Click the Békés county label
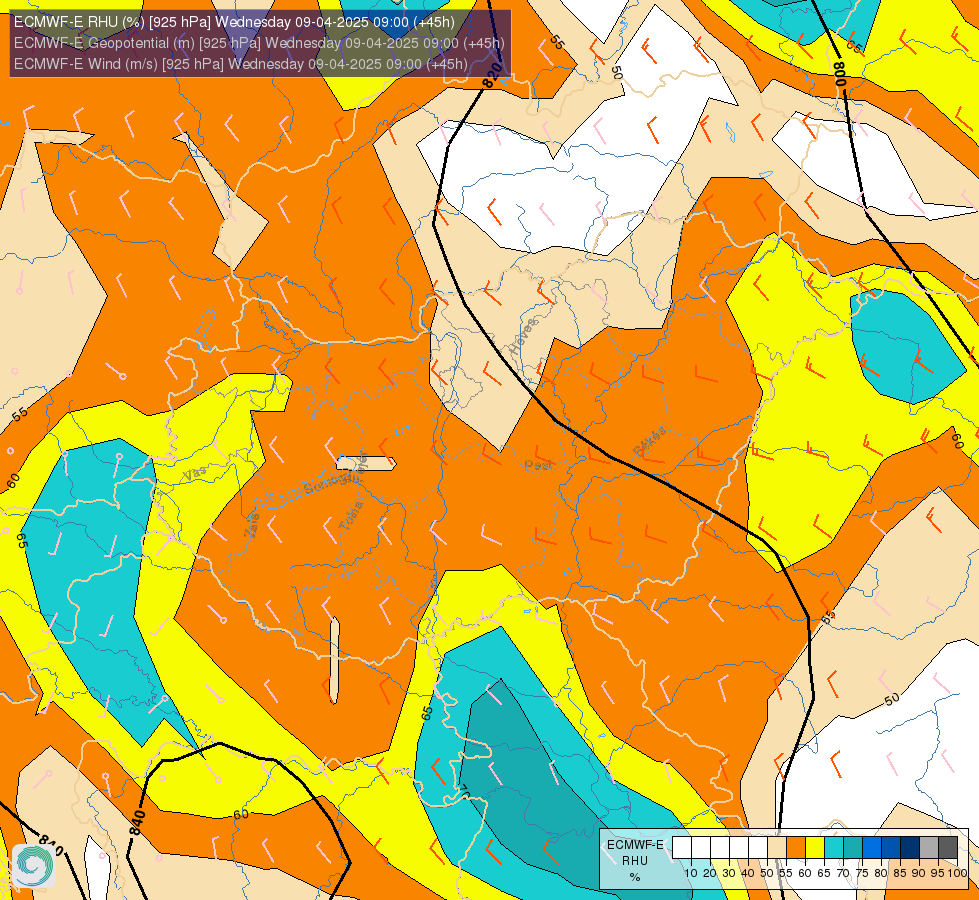 (x=649, y=441)
